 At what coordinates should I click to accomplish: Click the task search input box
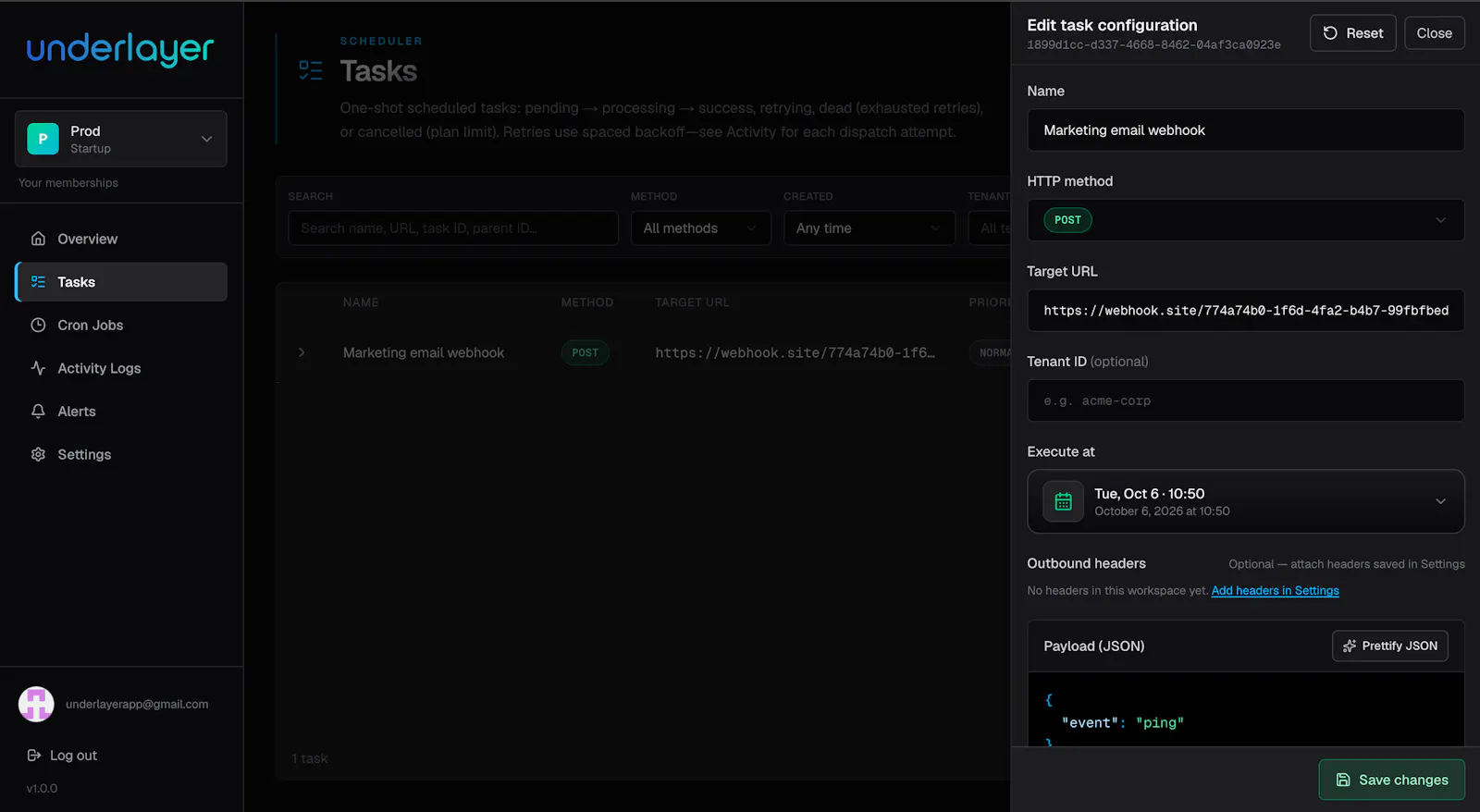point(453,228)
